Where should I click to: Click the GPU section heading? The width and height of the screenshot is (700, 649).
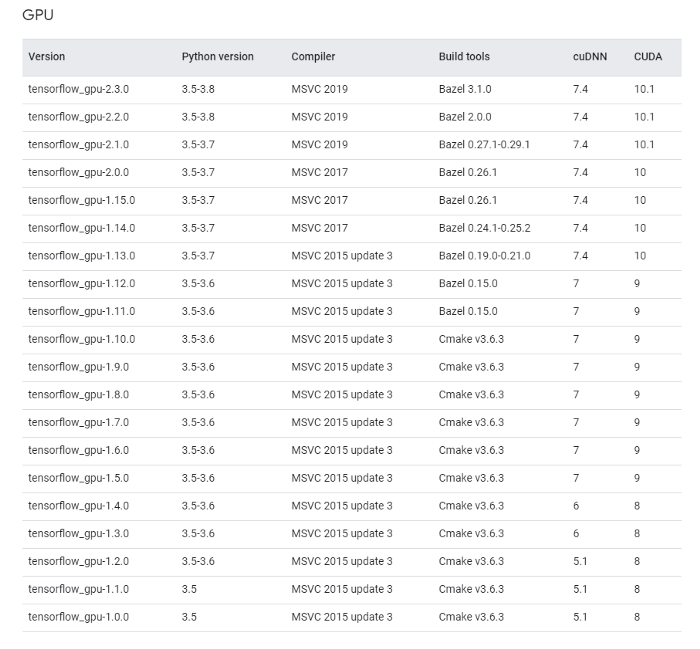click(x=37, y=16)
